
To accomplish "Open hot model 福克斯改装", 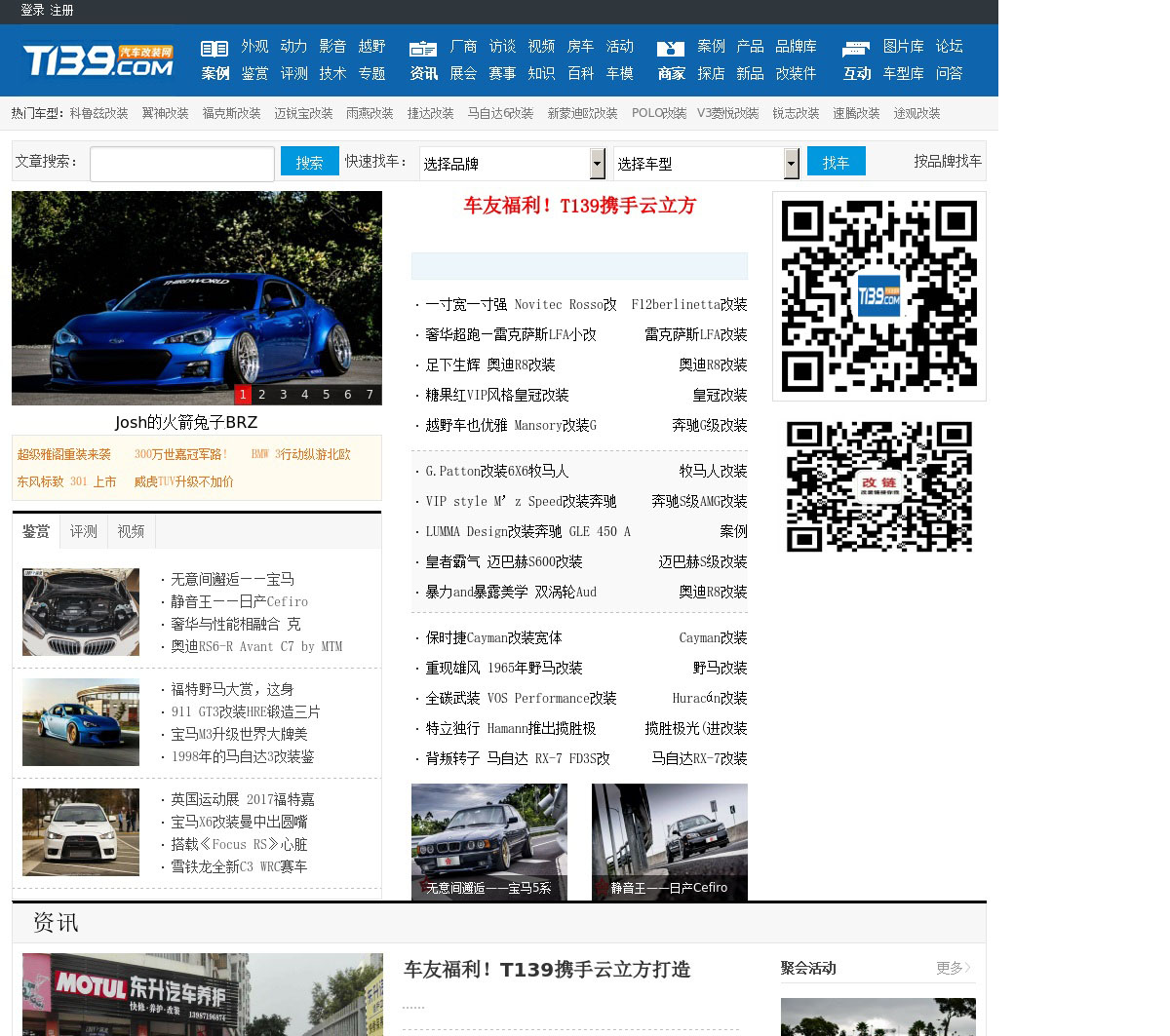I will 231,113.
